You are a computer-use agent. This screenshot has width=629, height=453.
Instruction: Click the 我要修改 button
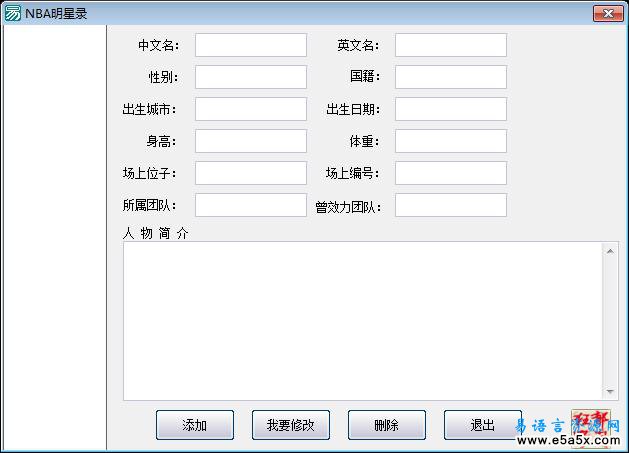click(291, 425)
